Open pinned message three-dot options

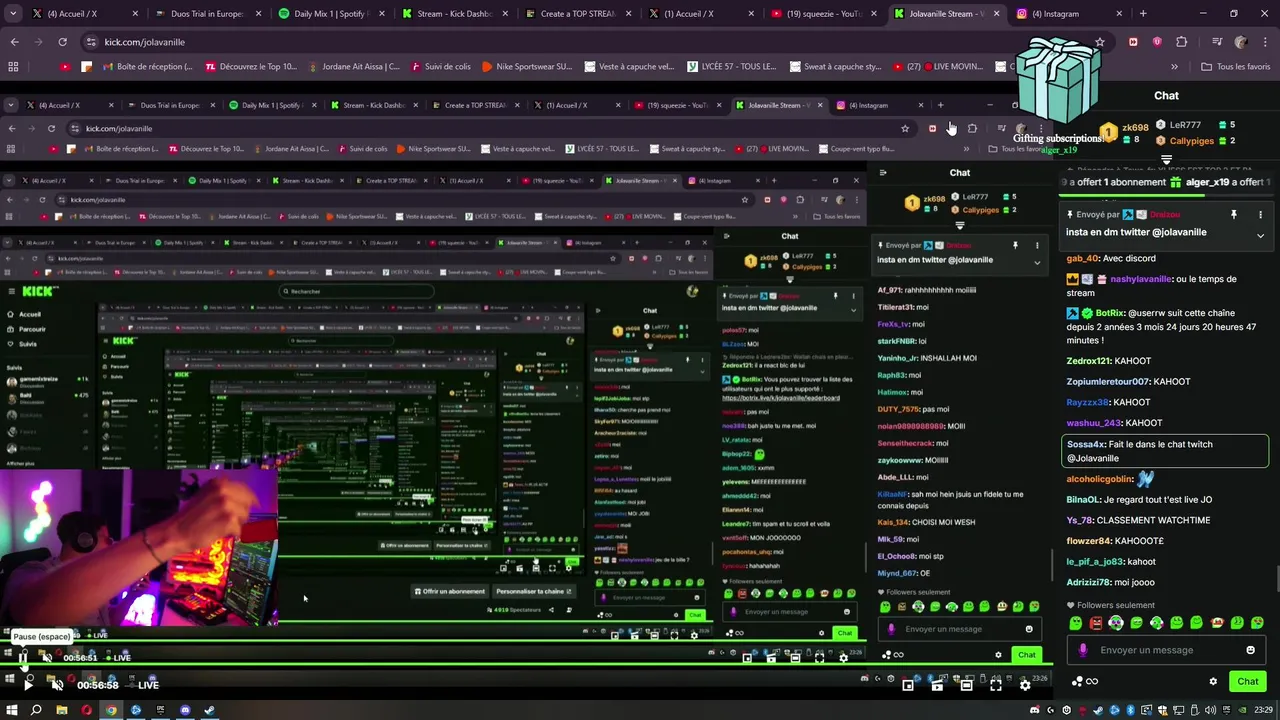[x=1260, y=215]
